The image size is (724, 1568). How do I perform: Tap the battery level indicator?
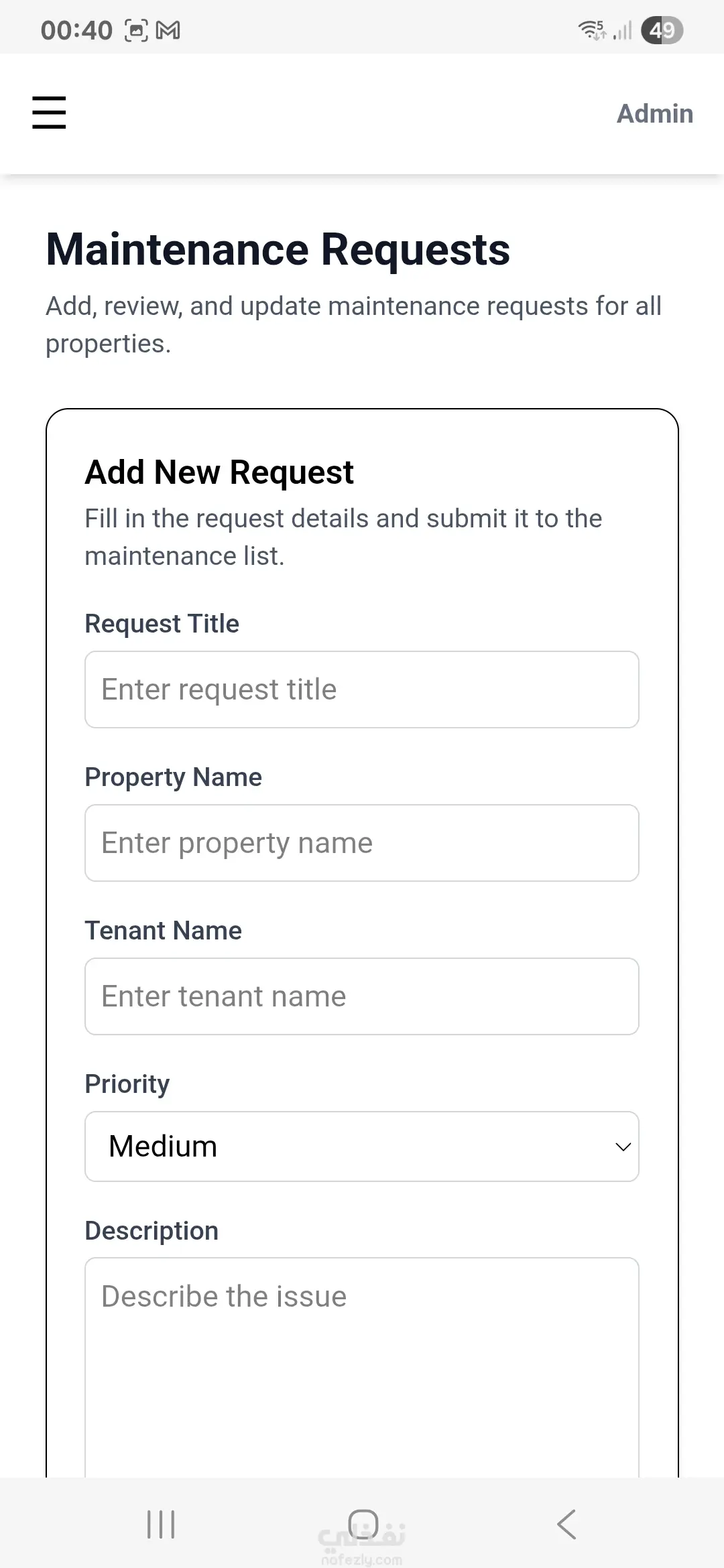coord(662,30)
